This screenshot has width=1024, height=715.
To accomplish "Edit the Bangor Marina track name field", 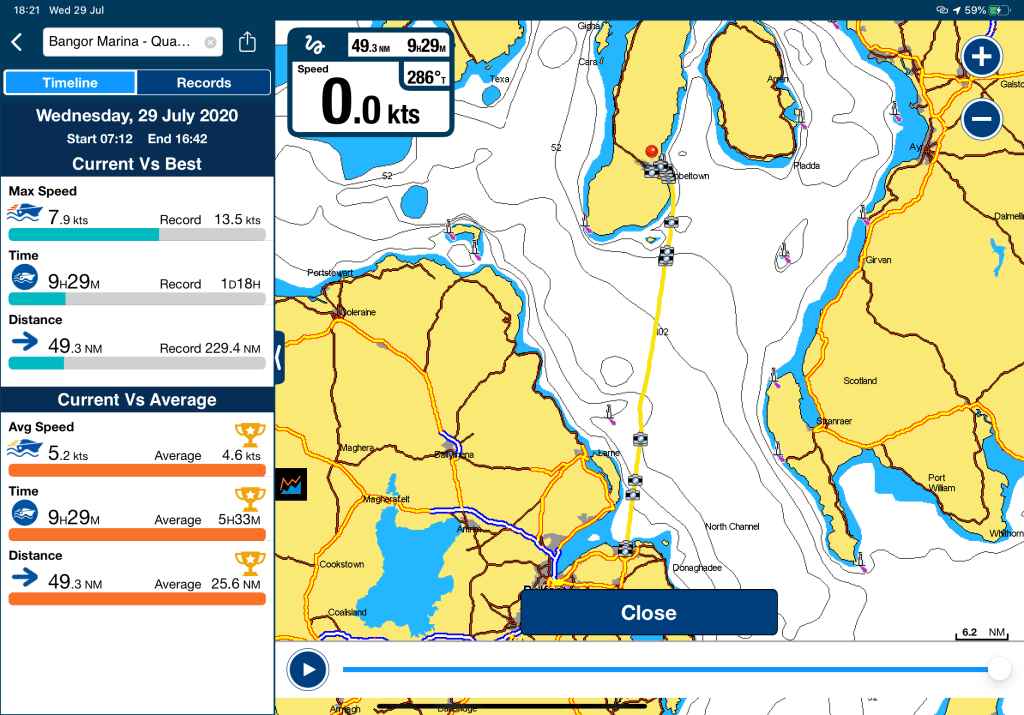I will [120, 43].
